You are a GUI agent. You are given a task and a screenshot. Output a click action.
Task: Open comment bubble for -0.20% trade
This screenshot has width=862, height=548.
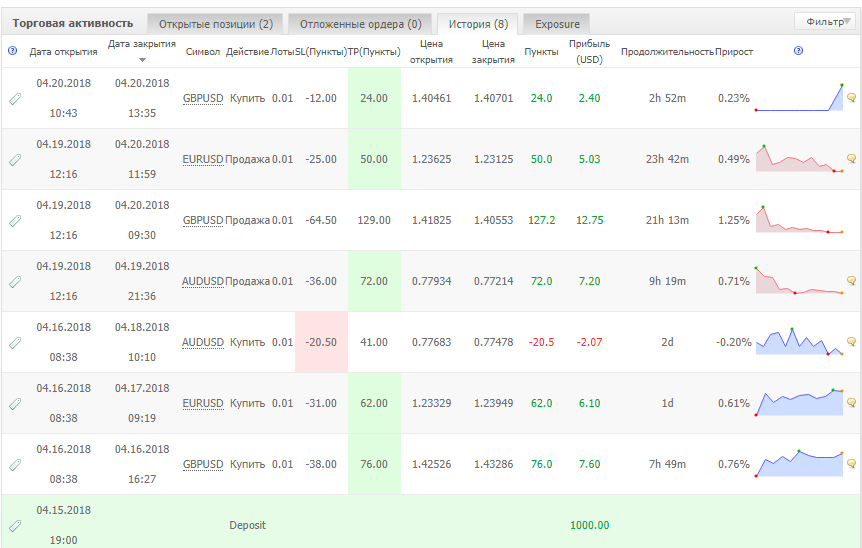[x=852, y=342]
